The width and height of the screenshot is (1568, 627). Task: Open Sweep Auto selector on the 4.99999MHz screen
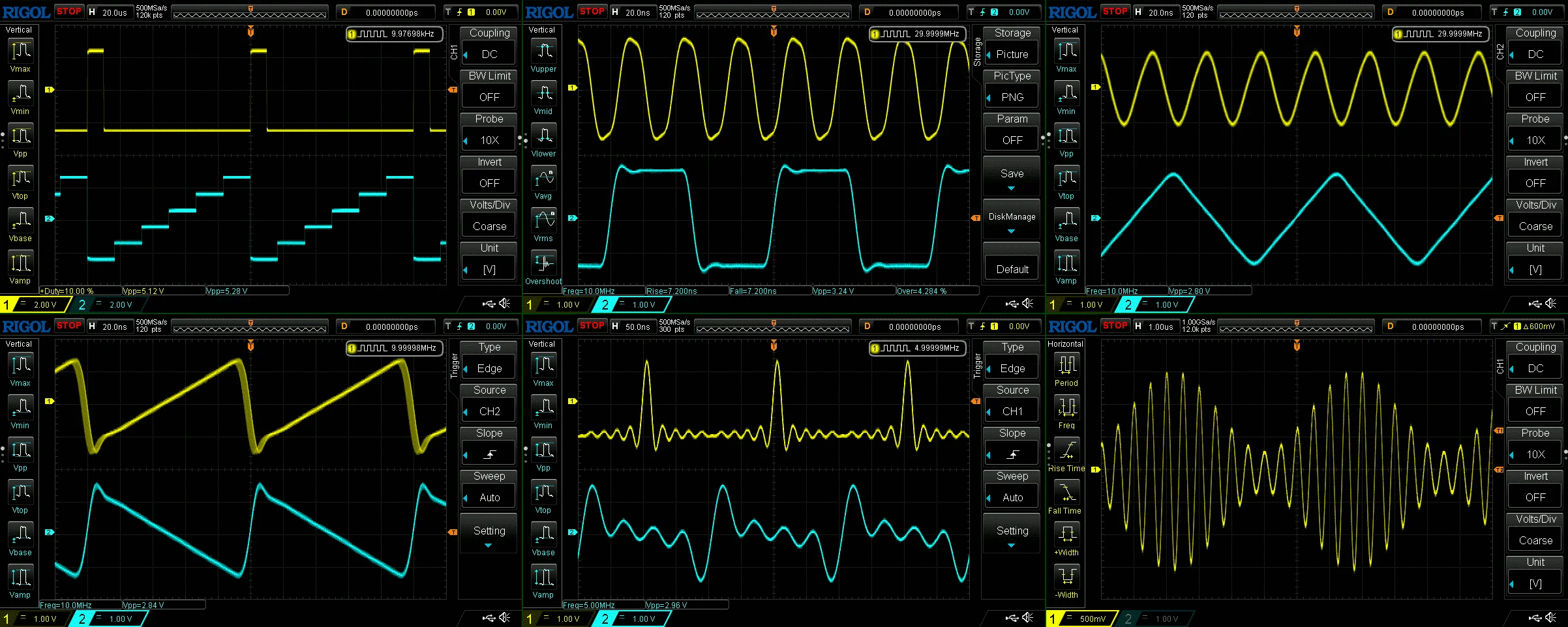pyautogui.click(x=1012, y=489)
